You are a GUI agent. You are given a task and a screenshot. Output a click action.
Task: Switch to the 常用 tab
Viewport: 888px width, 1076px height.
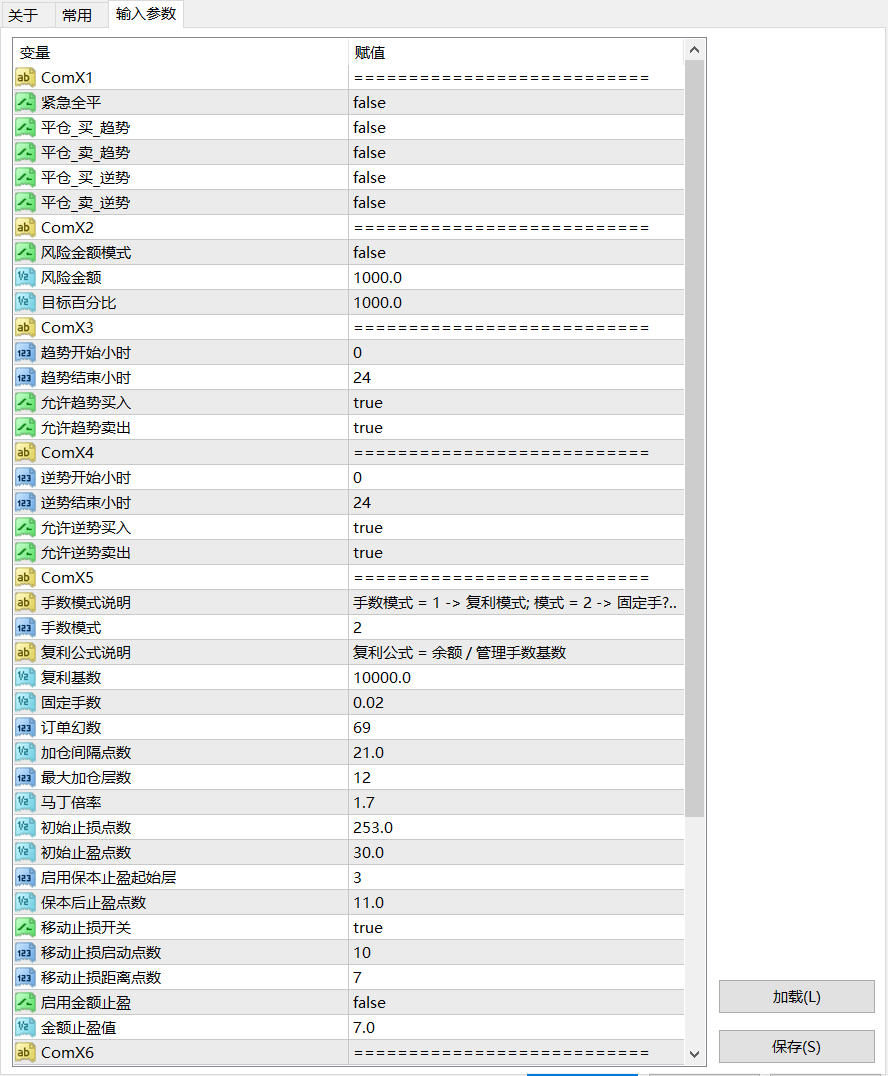click(77, 15)
